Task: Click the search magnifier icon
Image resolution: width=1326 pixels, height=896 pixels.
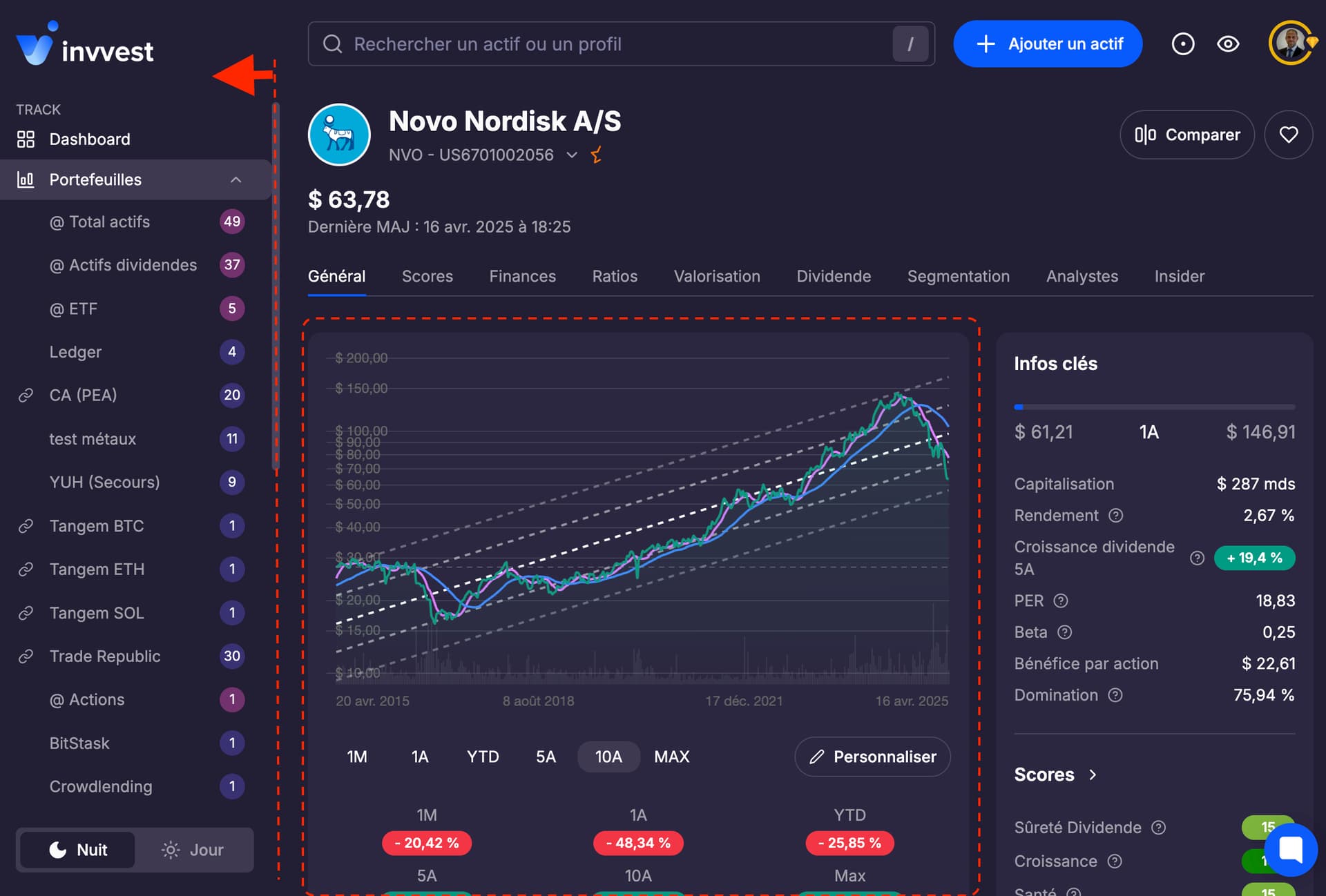Action: (333, 44)
